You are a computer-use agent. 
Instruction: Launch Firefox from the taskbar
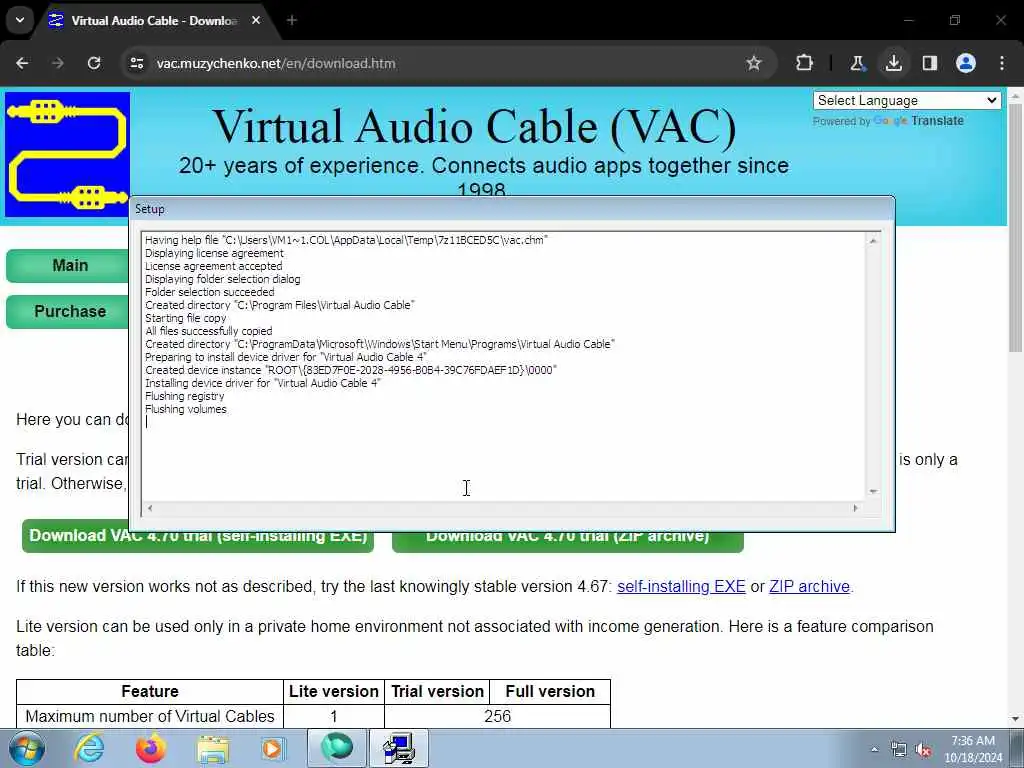click(x=150, y=748)
